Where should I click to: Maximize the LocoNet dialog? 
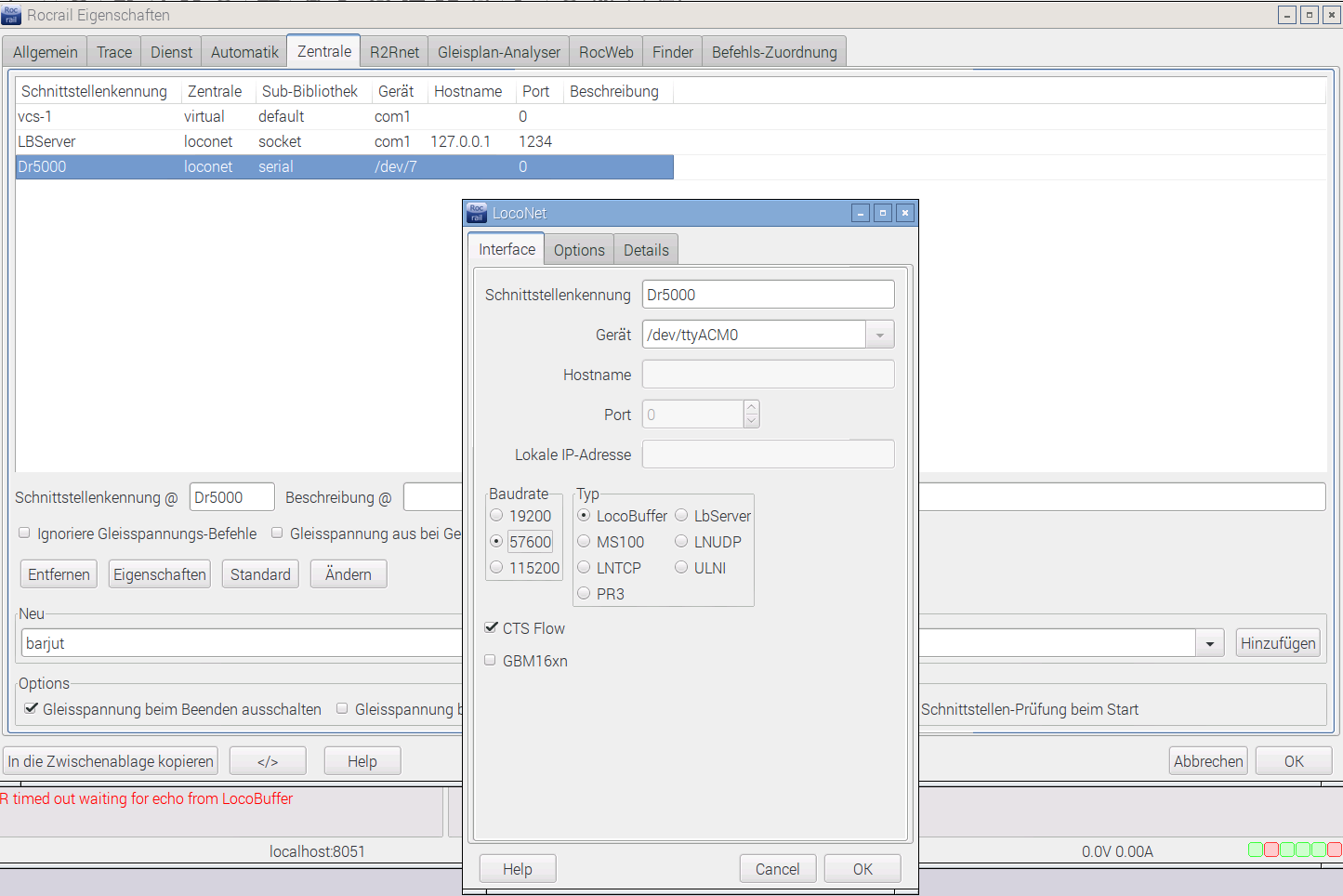pos(883,213)
